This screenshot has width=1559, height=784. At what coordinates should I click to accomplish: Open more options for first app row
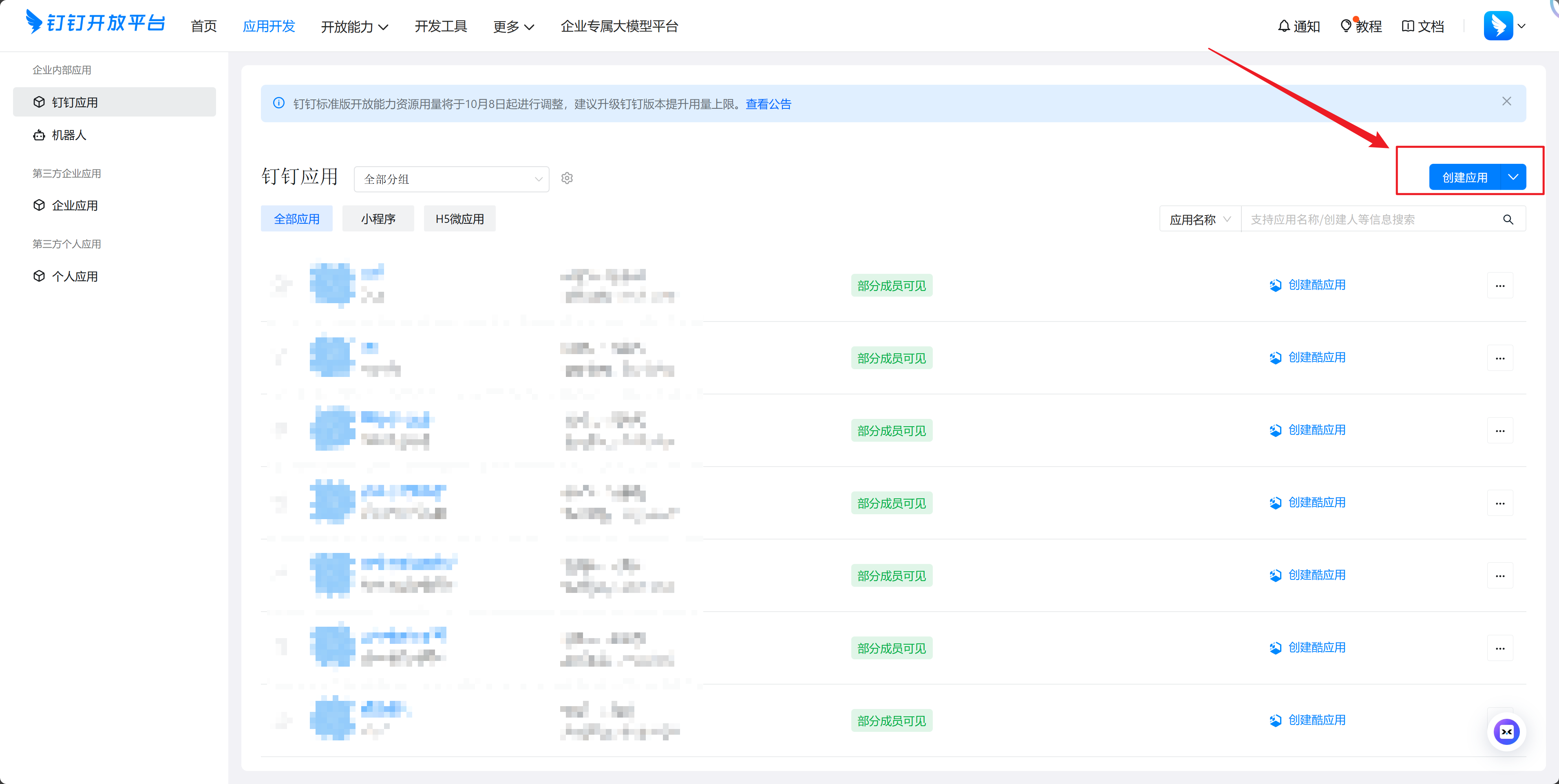[x=1500, y=286]
